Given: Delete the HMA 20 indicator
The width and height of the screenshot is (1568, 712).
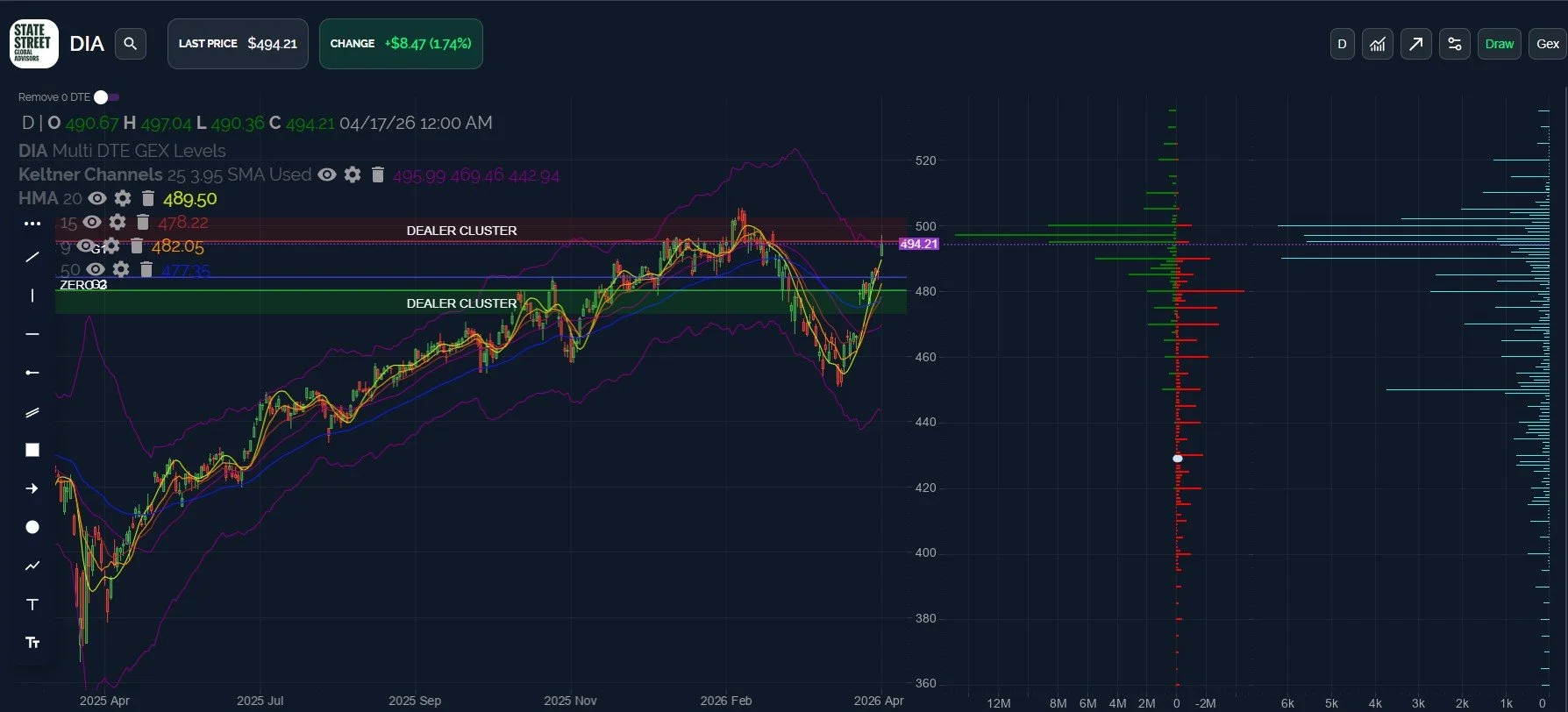Looking at the screenshot, I should [148, 198].
